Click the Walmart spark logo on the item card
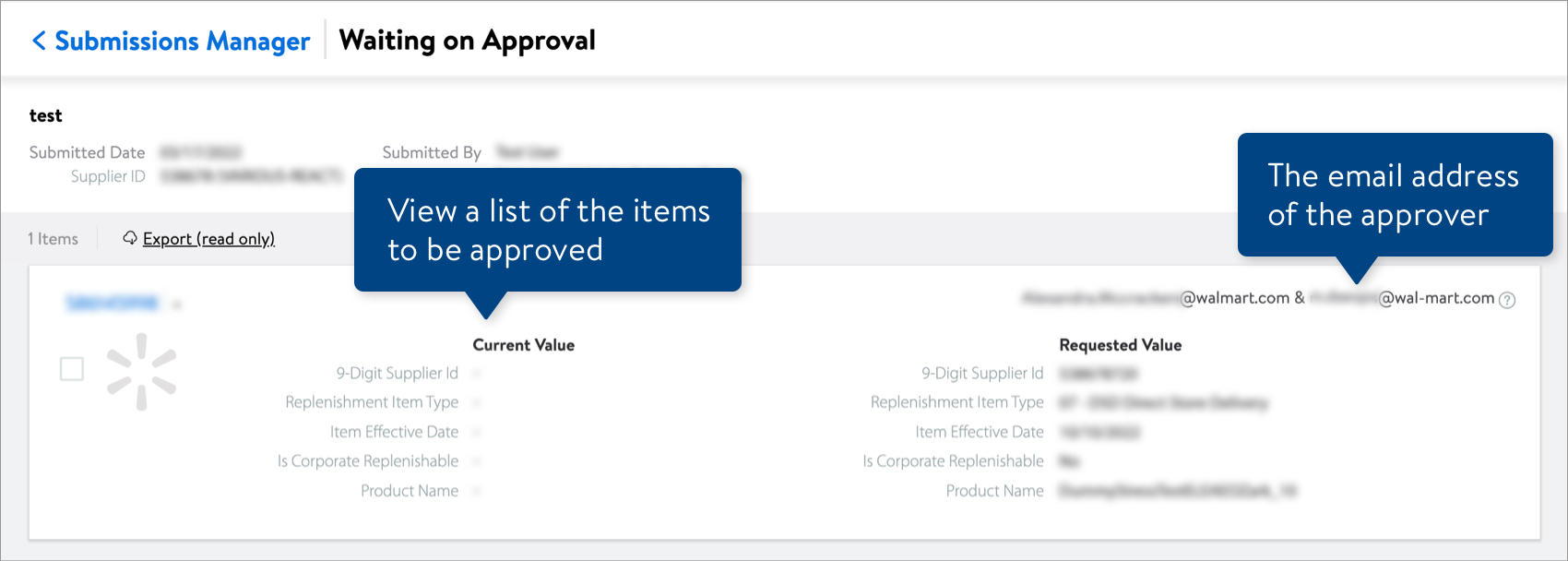The height and width of the screenshot is (561, 1568). click(x=140, y=369)
